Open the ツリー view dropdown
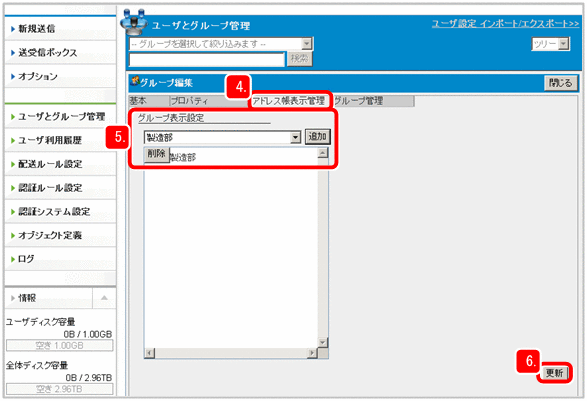587x401 pixels. point(551,44)
